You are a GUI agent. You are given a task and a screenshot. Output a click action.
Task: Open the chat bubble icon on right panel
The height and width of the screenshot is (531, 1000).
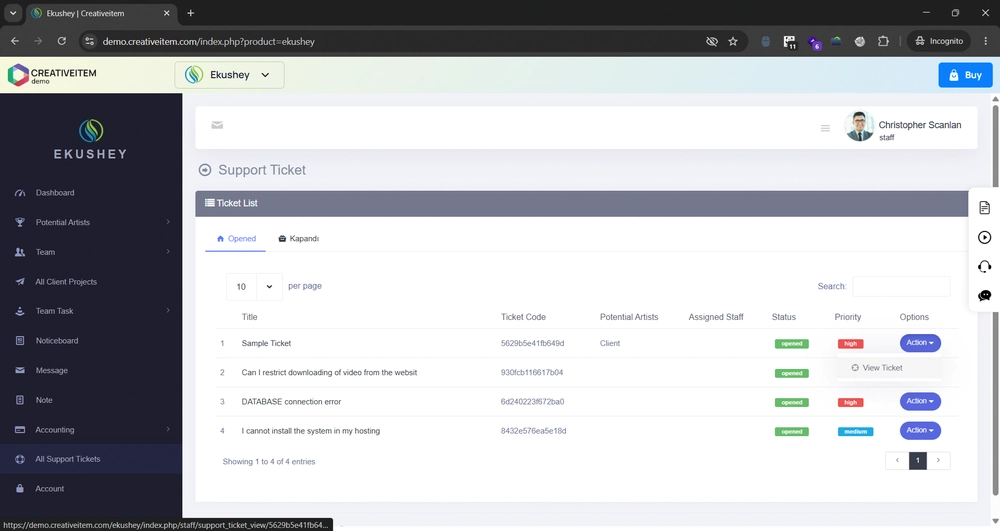[x=985, y=296]
